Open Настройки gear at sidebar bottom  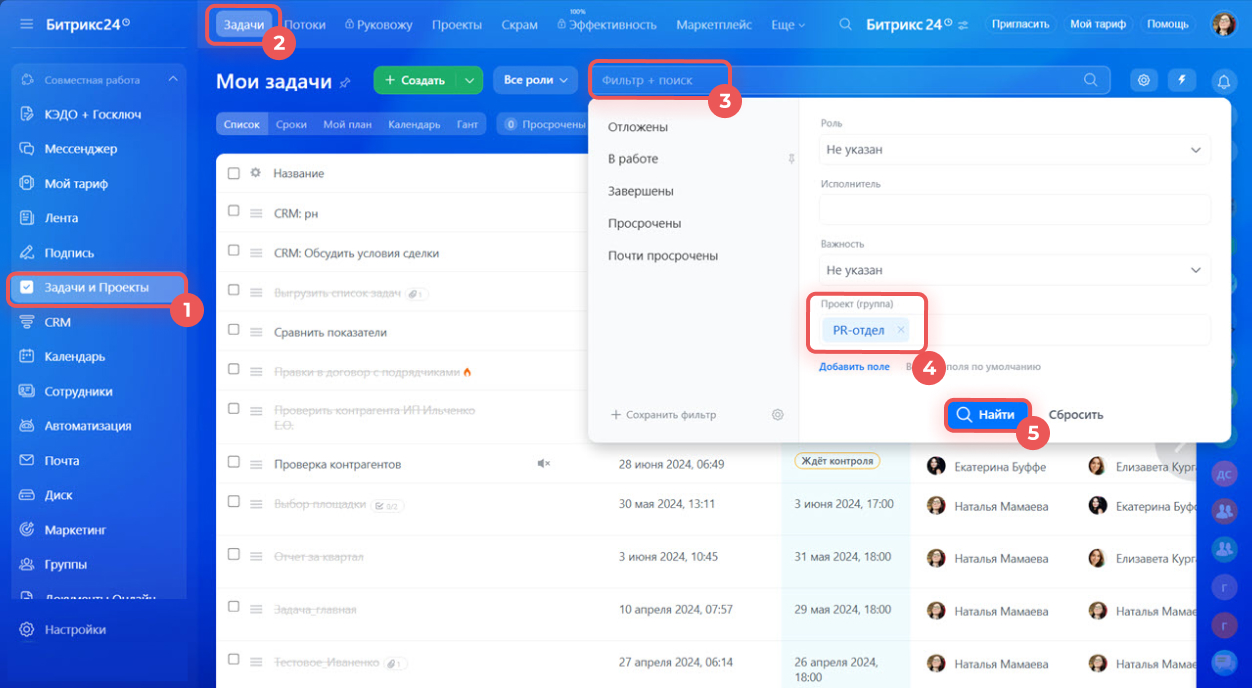click(27, 630)
